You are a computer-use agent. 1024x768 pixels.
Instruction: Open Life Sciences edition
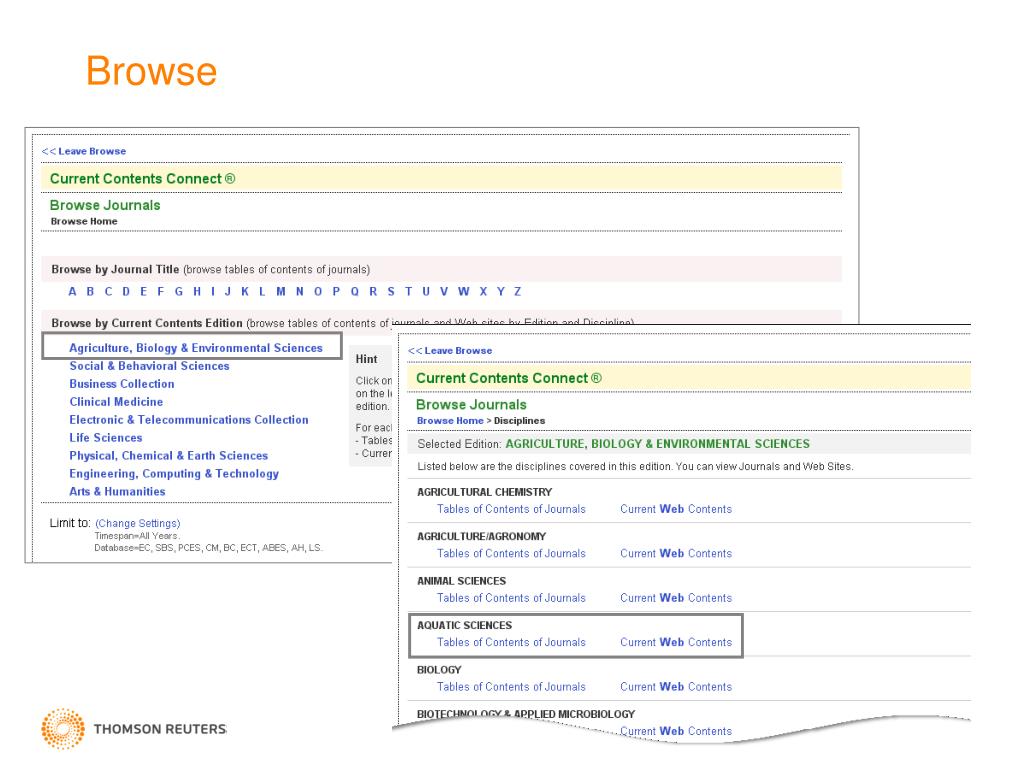click(106, 438)
